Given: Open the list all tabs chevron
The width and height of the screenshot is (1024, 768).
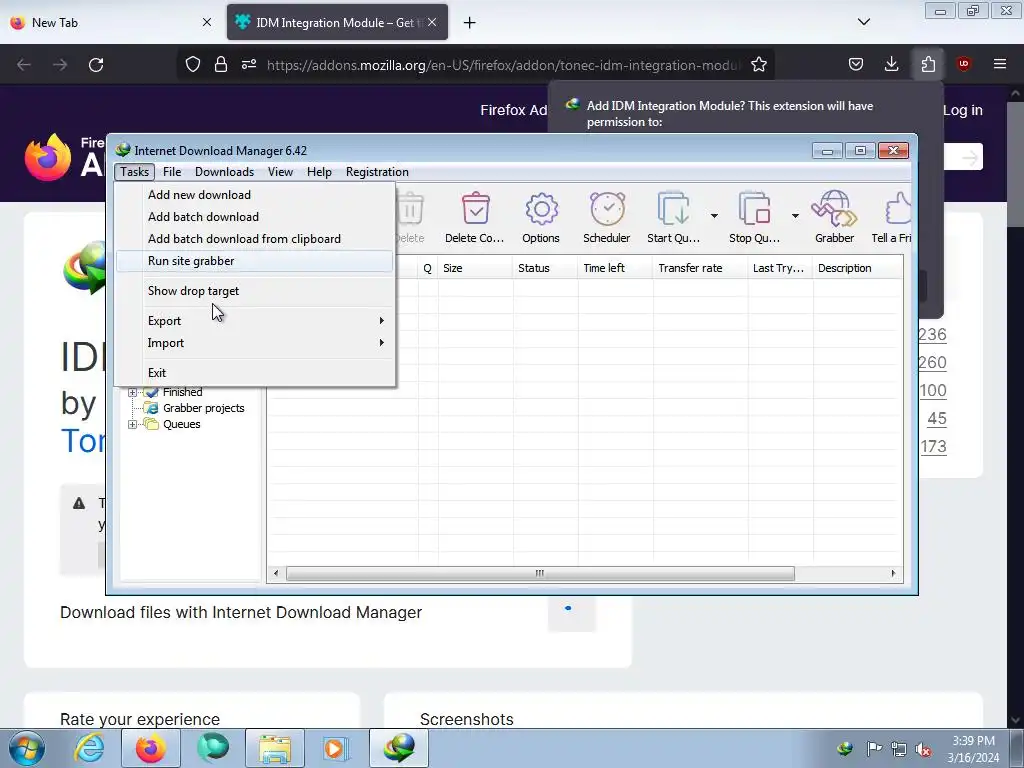Looking at the screenshot, I should pyautogui.click(x=864, y=22).
